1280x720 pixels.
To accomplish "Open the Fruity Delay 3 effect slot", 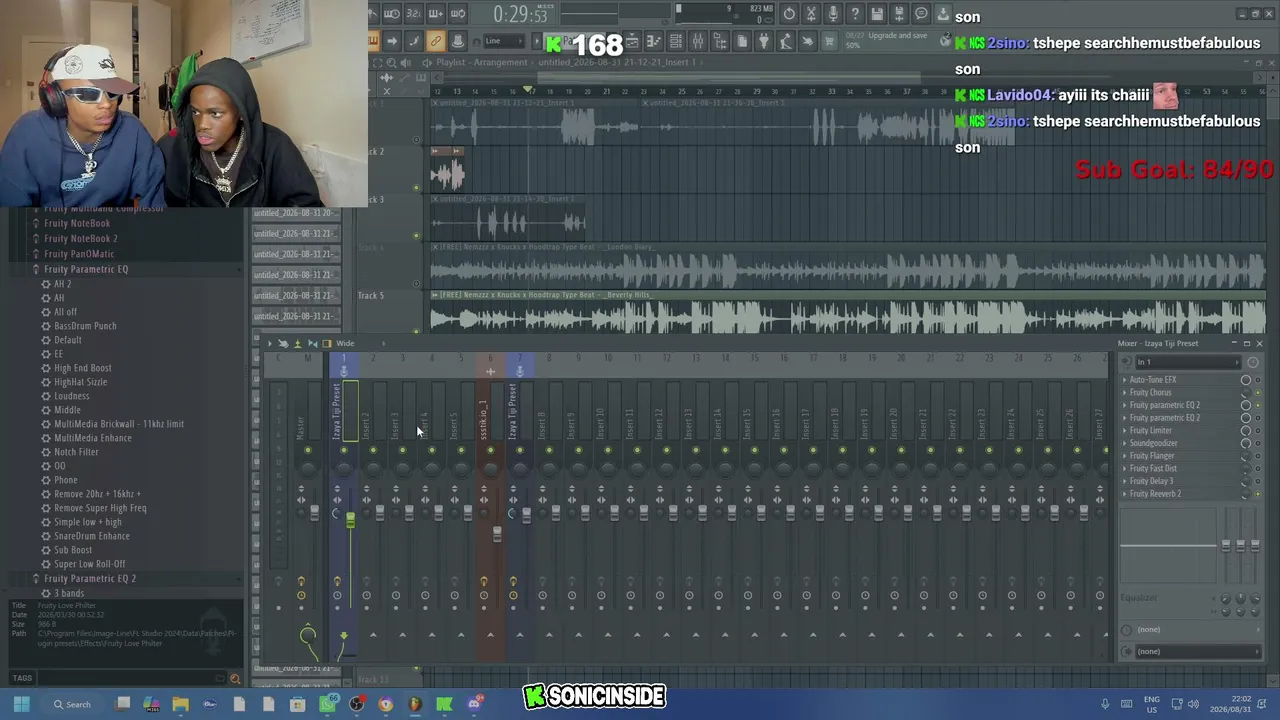I will tap(1151, 481).
